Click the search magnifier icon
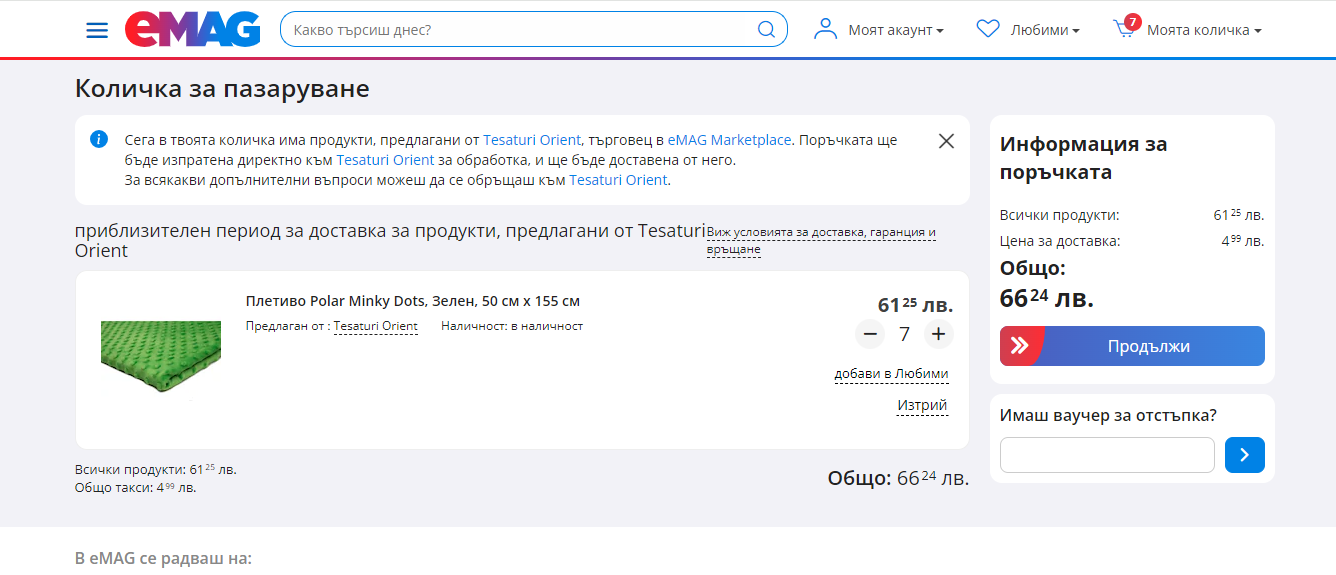Screen dimensions: 1336x575 click(x=766, y=30)
